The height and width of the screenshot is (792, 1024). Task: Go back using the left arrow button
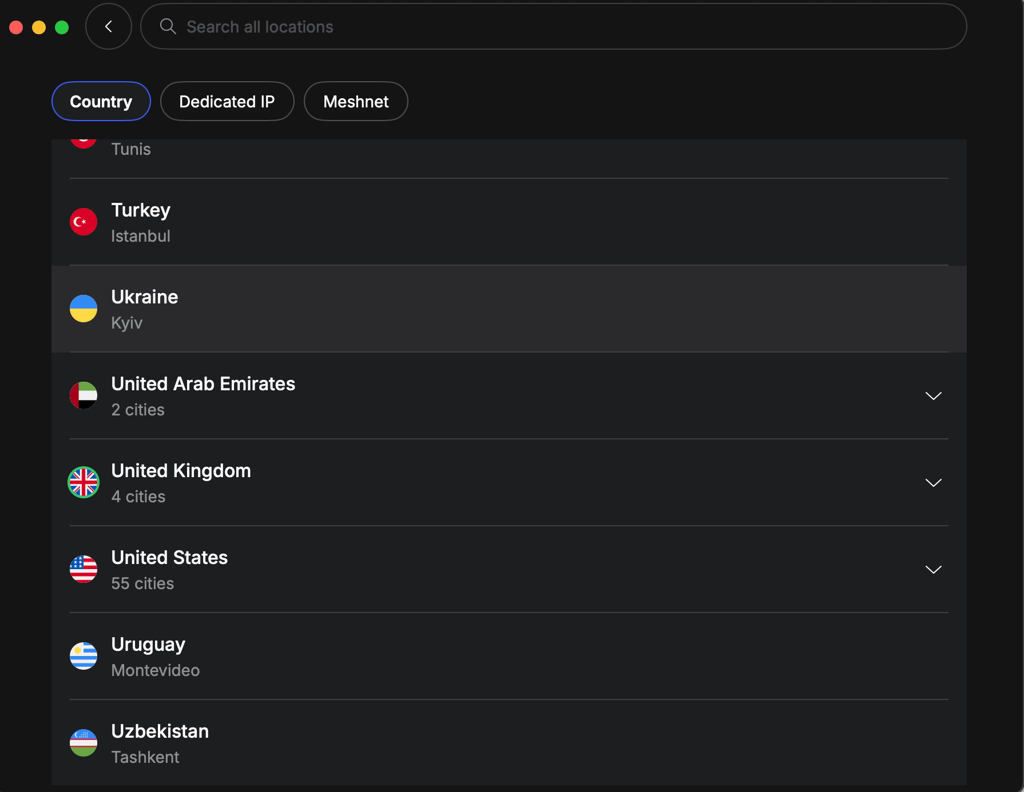(x=108, y=26)
